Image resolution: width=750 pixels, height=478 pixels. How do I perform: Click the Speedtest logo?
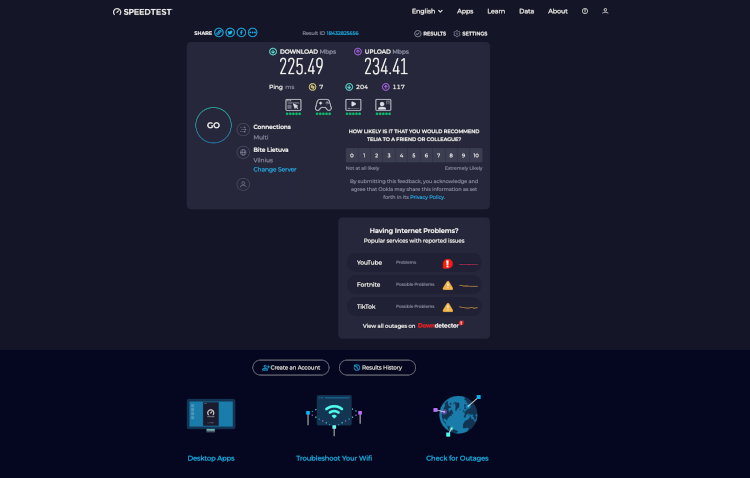click(x=142, y=12)
